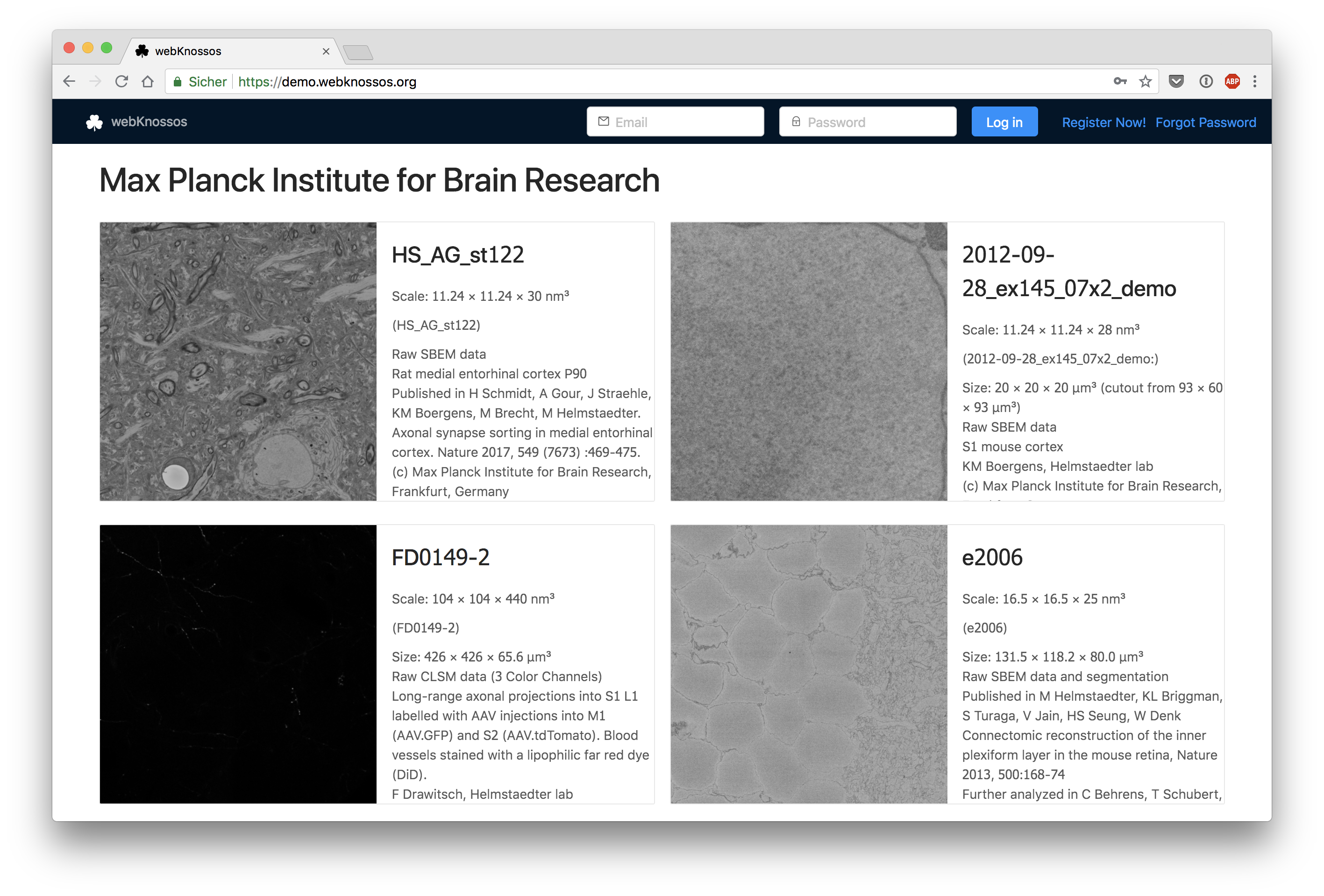Close the webKnossos browser tab
The image size is (1324, 896).
point(326,51)
